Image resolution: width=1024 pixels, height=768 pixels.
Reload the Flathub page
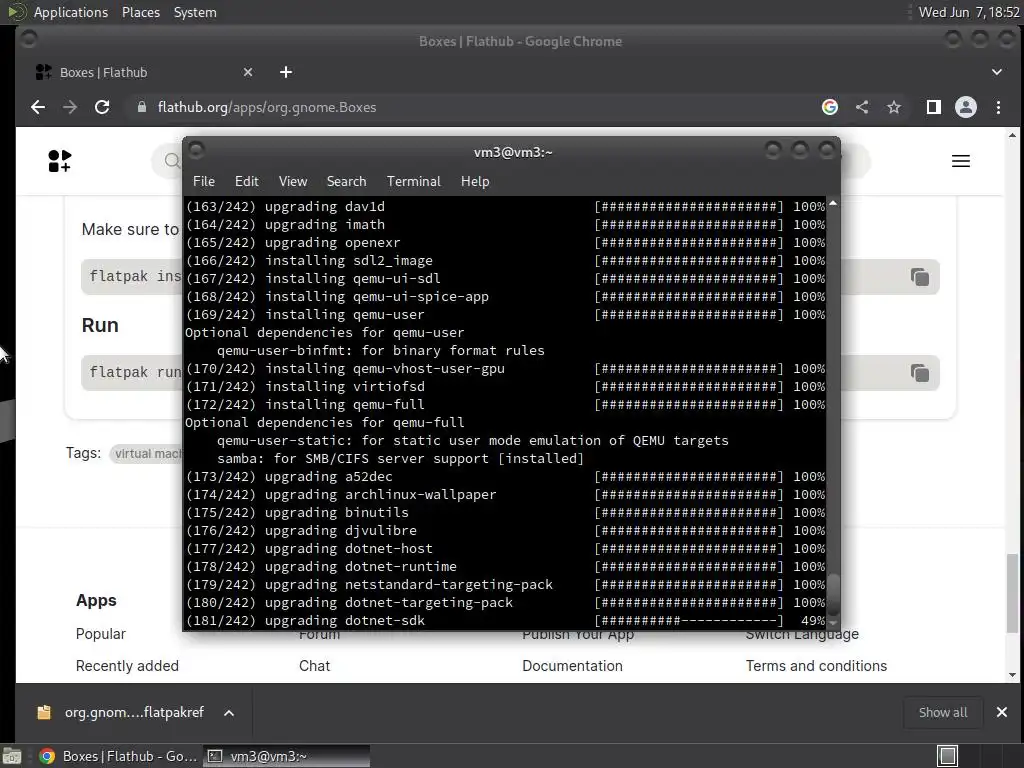pyautogui.click(x=102, y=107)
